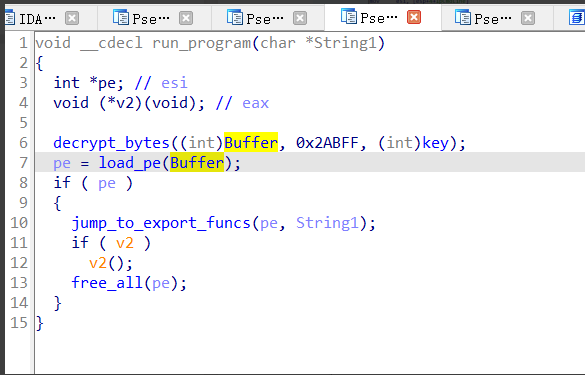Image resolution: width=585 pixels, height=375 pixels.
Task: Select the free_all function call
Action: click(107, 283)
